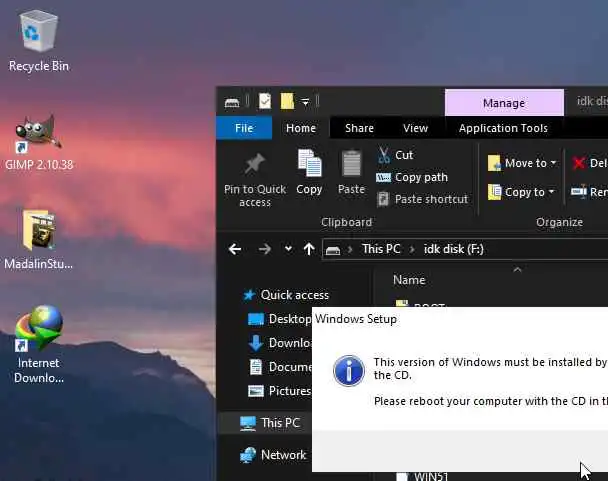
Task: Switch to the Home ribbon tab
Action: point(301,128)
